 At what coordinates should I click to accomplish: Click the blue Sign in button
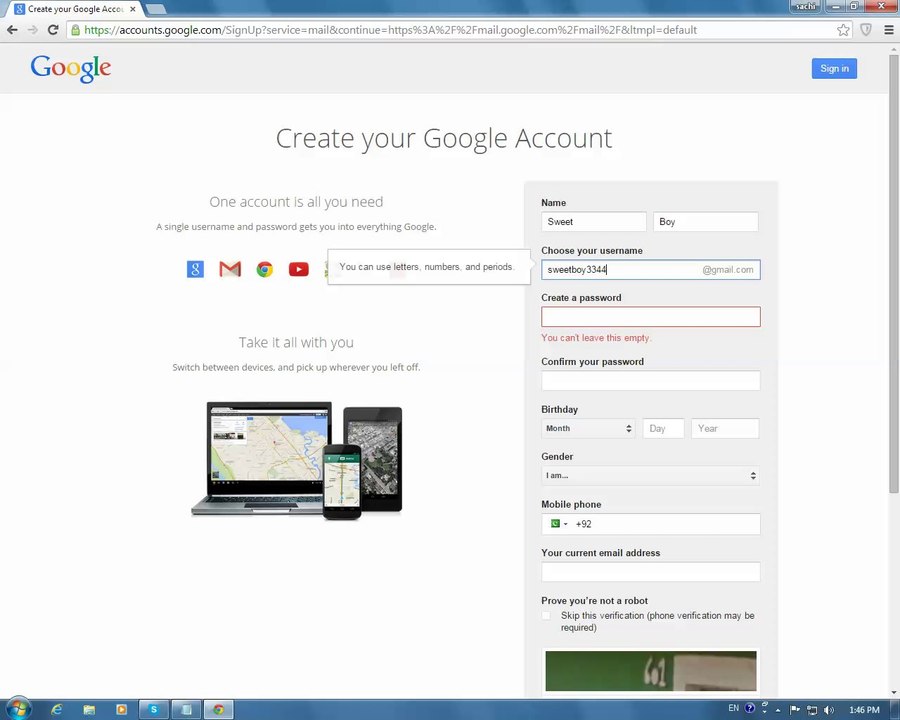(x=834, y=68)
